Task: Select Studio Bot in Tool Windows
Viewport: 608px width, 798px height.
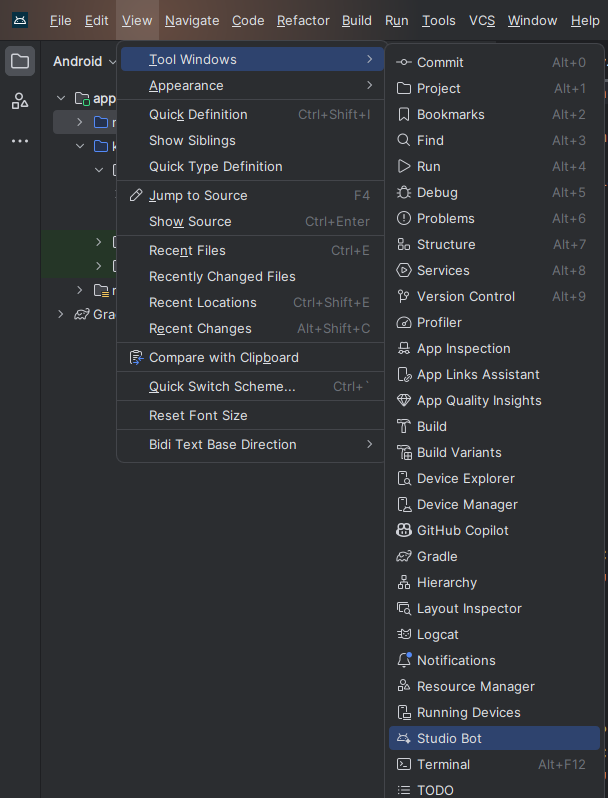Action: [x=494, y=738]
